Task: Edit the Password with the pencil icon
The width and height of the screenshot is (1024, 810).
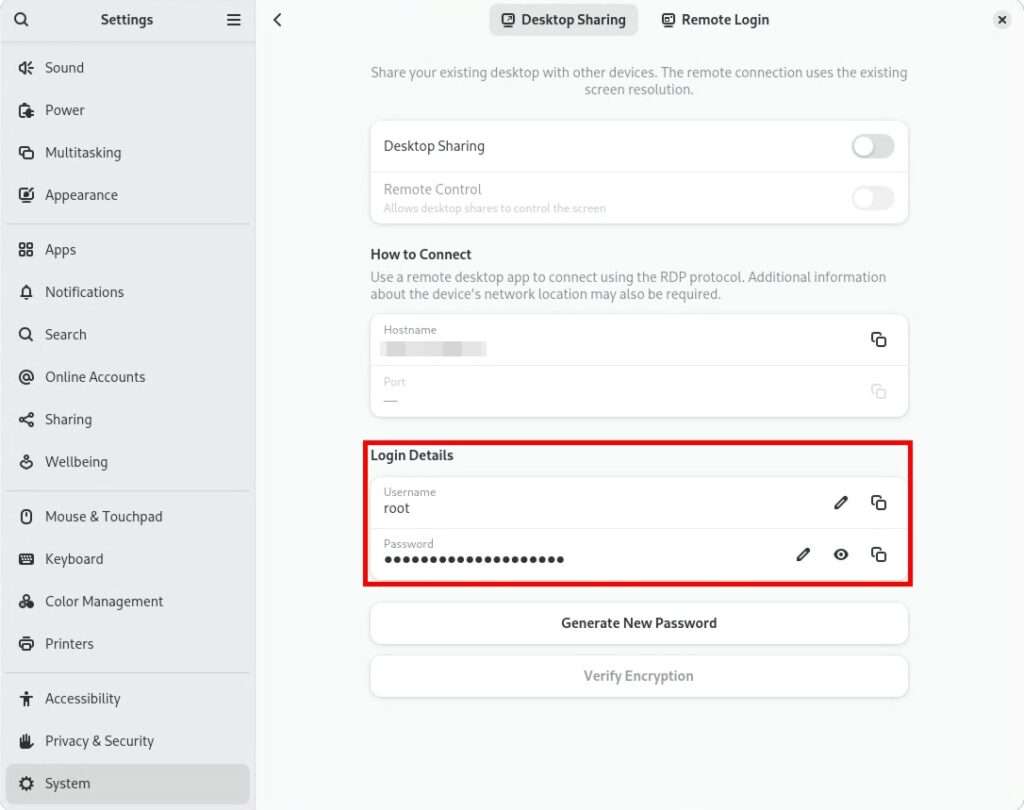Action: 802,554
